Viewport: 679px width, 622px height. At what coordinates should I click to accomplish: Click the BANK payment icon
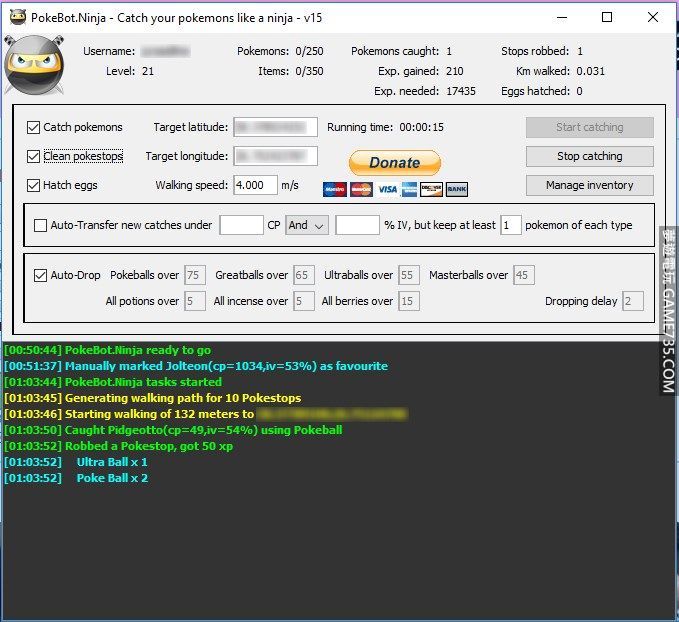pyautogui.click(x=456, y=189)
